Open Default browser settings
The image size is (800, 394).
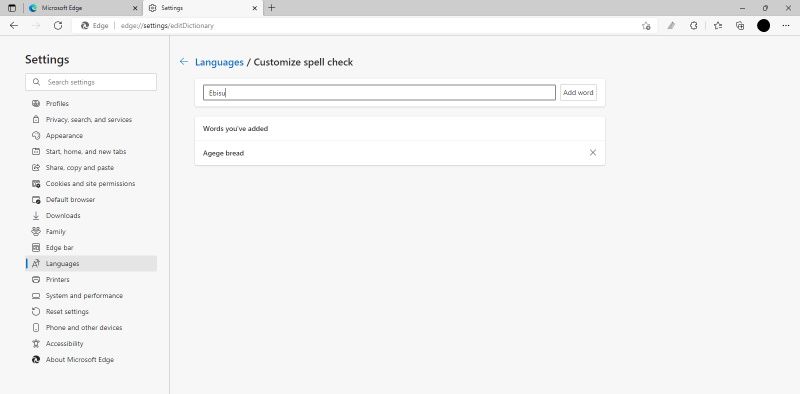coord(91,200)
